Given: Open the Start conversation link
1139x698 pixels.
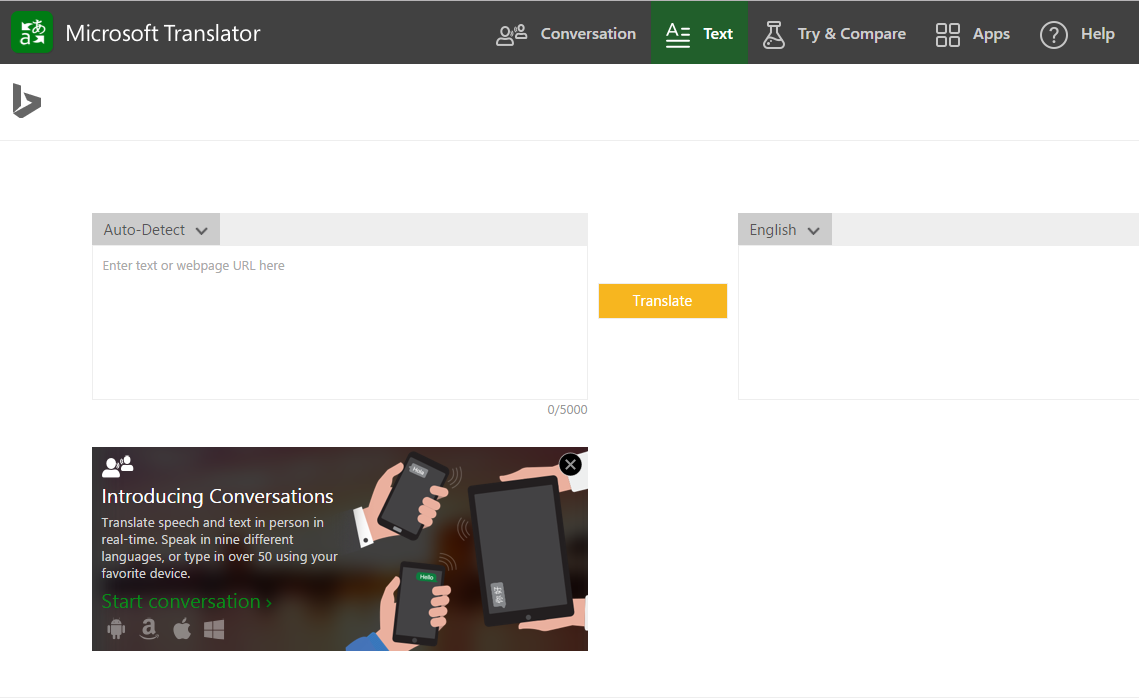Looking at the screenshot, I should pyautogui.click(x=187, y=601).
